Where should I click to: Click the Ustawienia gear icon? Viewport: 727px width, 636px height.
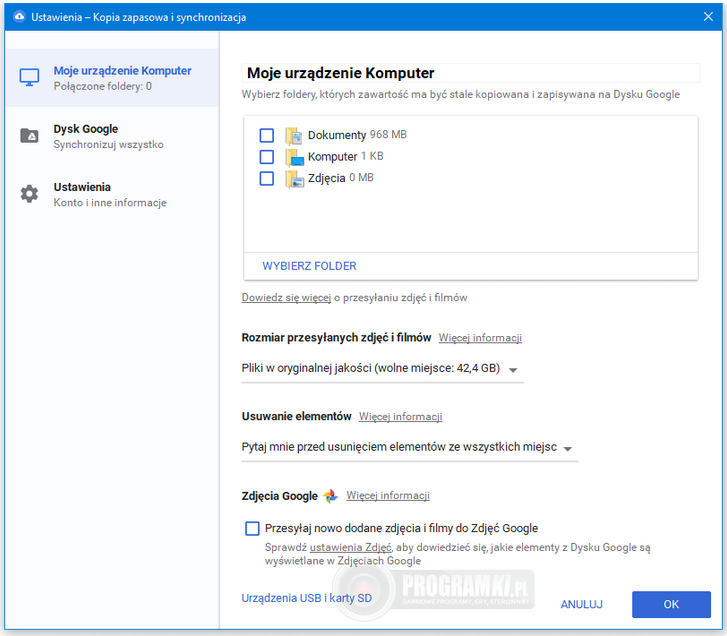[29, 194]
